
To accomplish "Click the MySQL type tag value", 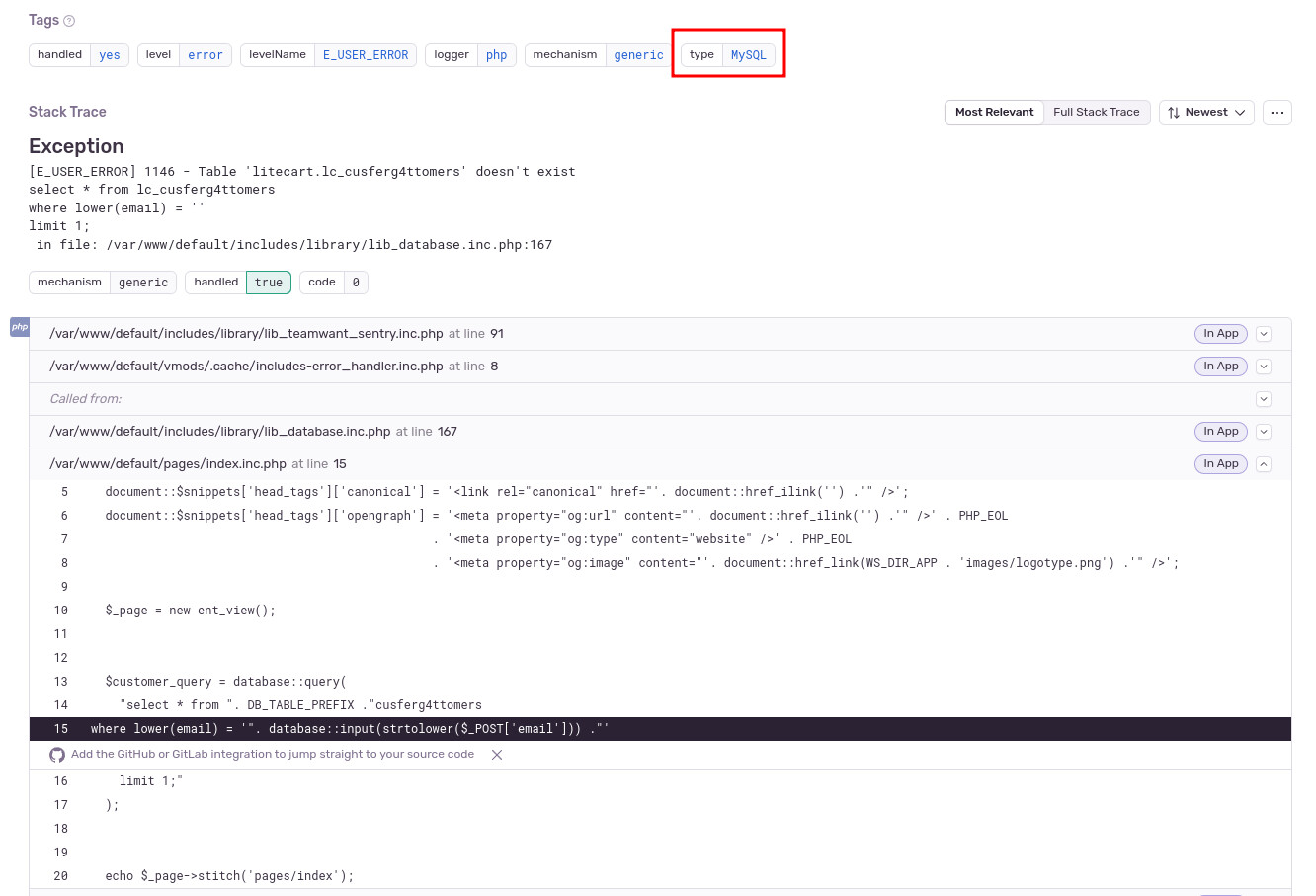I will coord(748,55).
